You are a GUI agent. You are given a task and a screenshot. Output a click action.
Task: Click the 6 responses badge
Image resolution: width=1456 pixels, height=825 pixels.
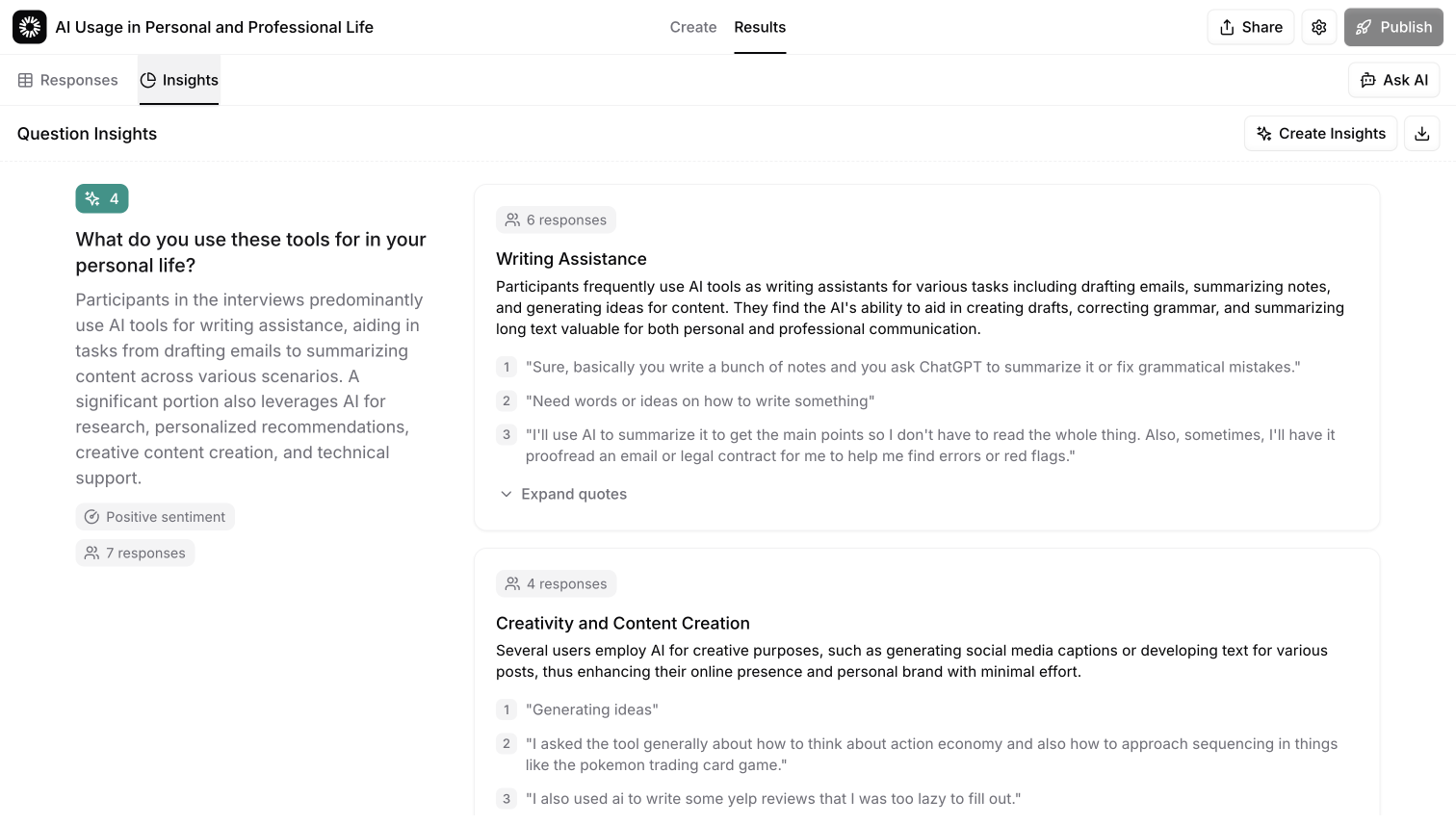[556, 219]
